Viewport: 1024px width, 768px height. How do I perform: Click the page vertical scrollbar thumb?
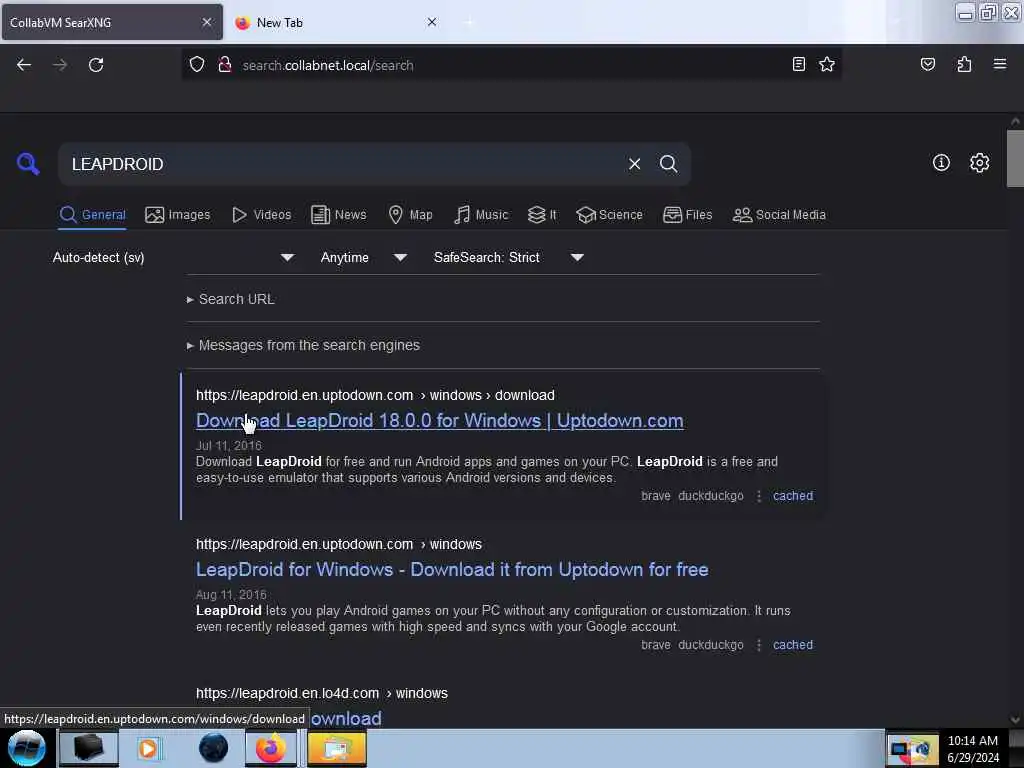[1014, 158]
